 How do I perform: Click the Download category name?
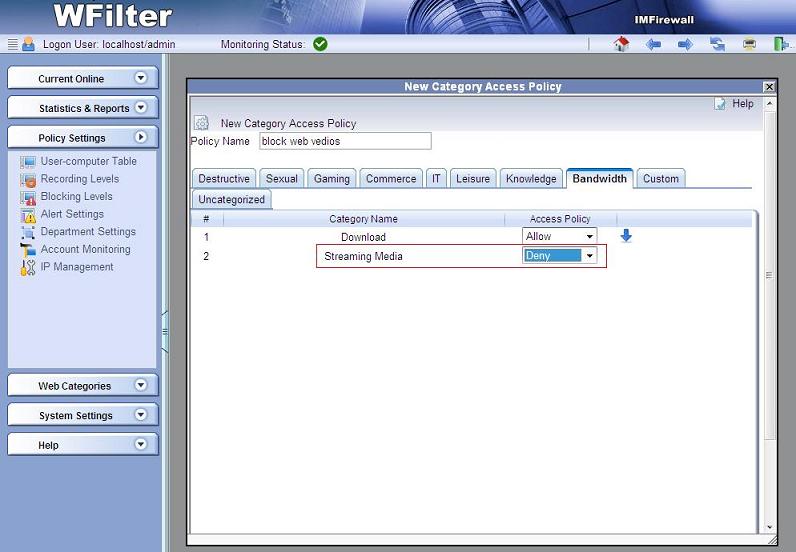(x=363, y=237)
